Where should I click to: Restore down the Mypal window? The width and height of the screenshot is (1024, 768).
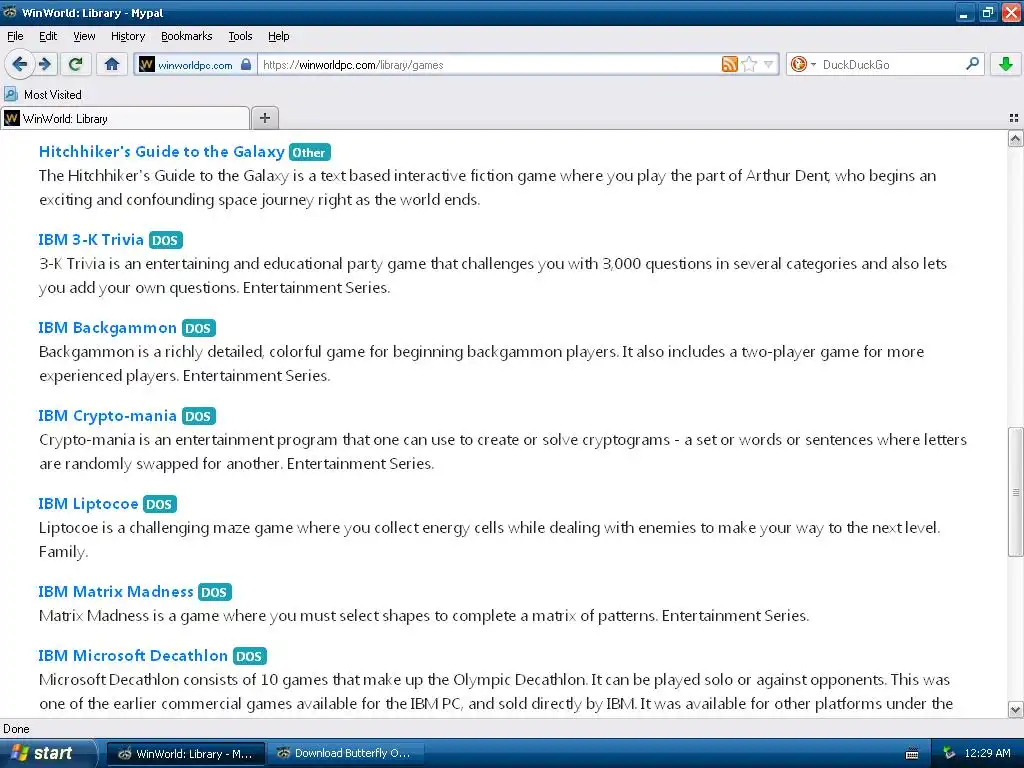coord(987,12)
